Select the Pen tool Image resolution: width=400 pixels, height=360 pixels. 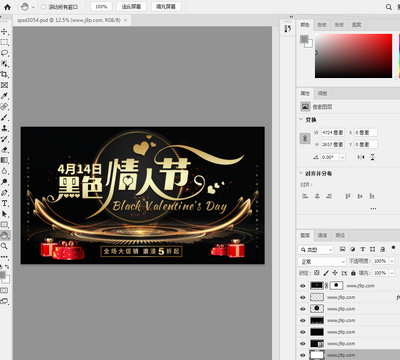pyautogui.click(x=4, y=193)
